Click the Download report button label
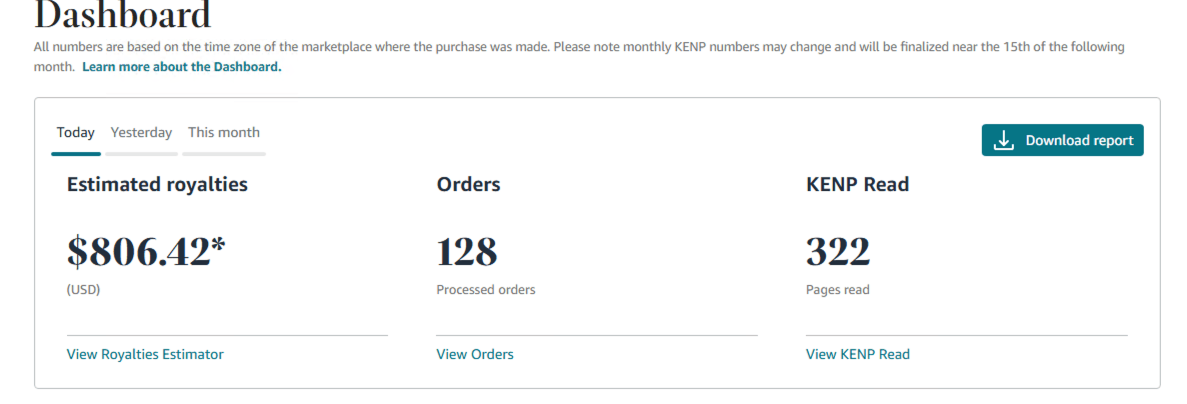 click(1079, 141)
